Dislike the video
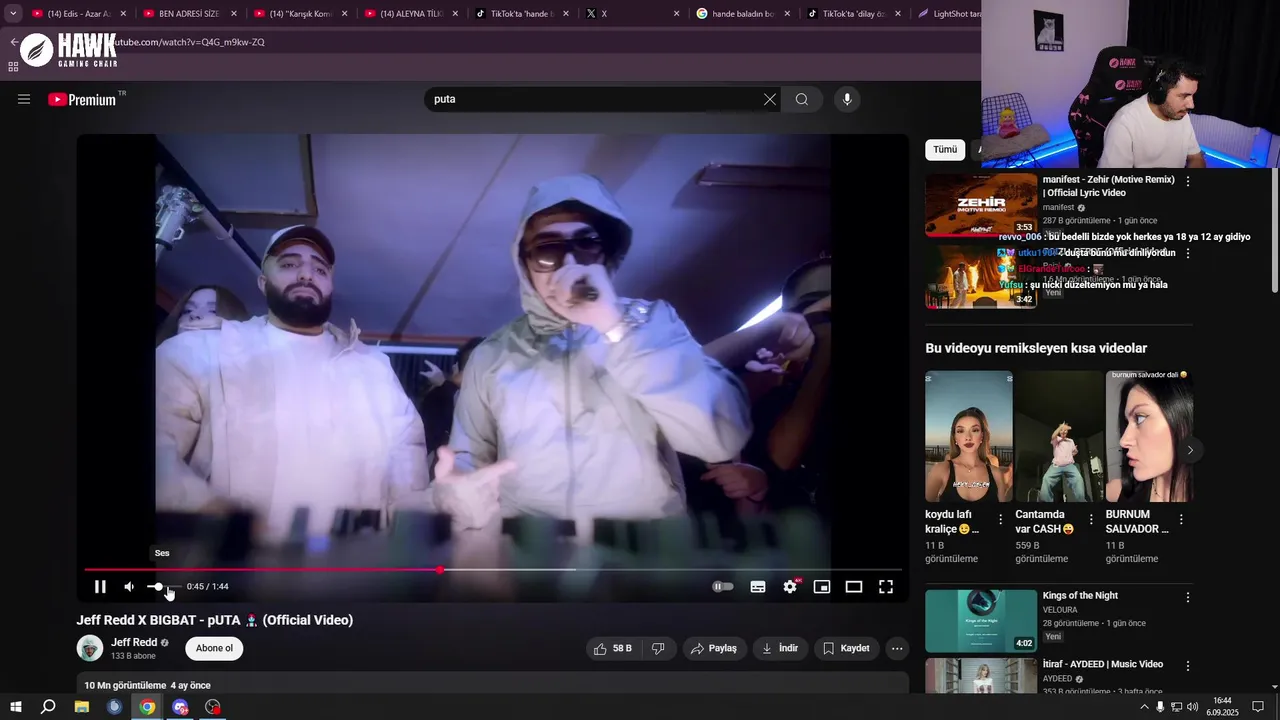Screen dimensions: 1280x720 [658, 648]
